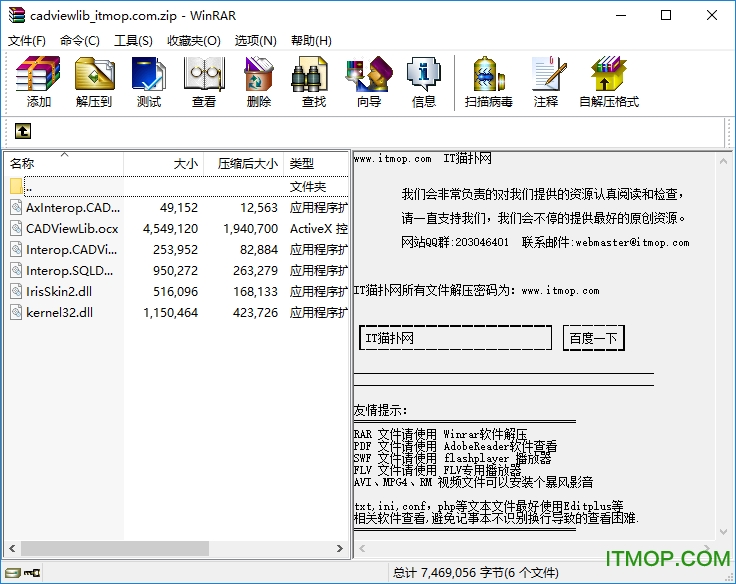Screen dimensions: 736x584
Task: Click size value 516,096
Action: point(176,292)
